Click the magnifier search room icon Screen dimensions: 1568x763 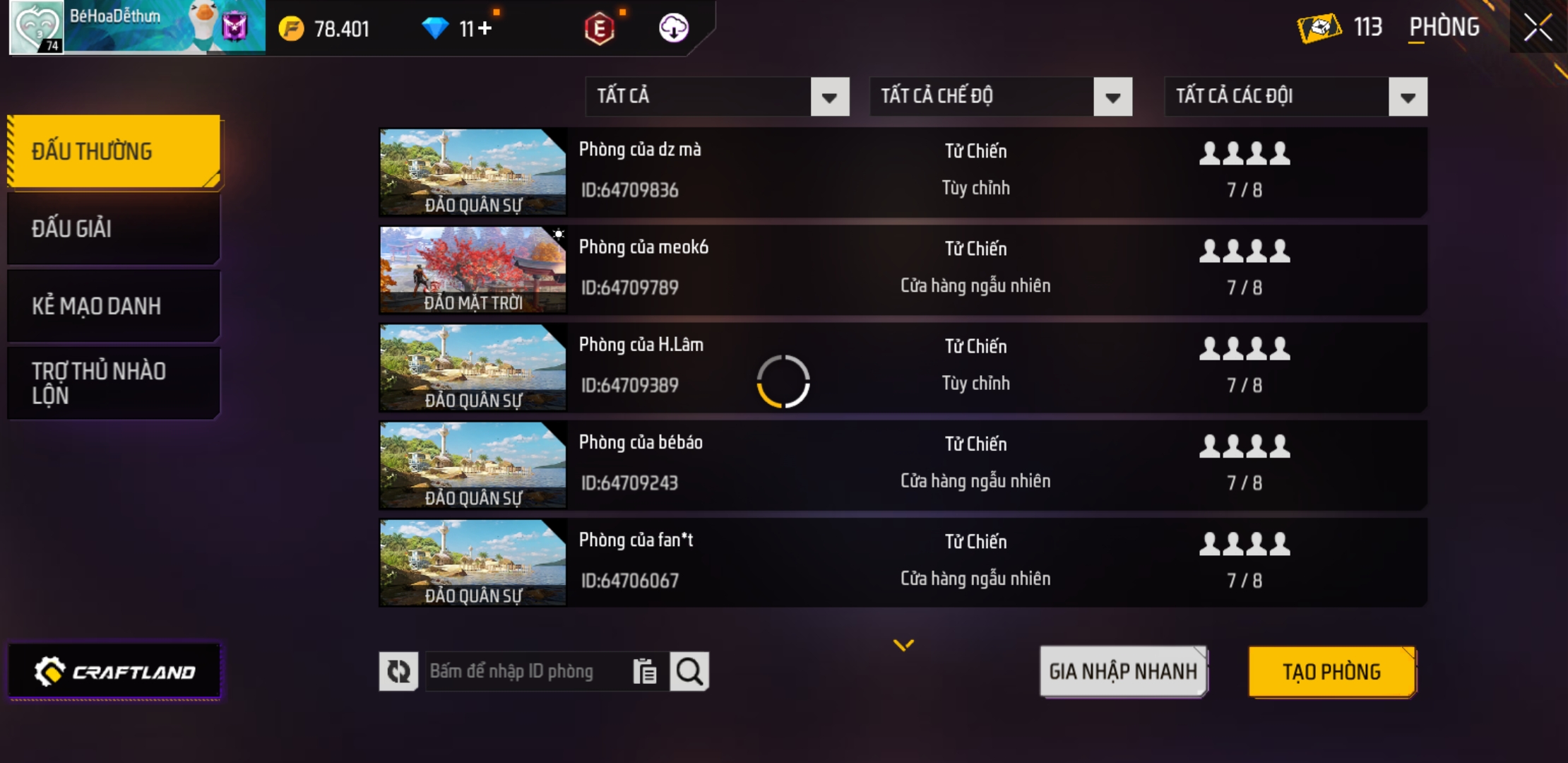click(689, 671)
